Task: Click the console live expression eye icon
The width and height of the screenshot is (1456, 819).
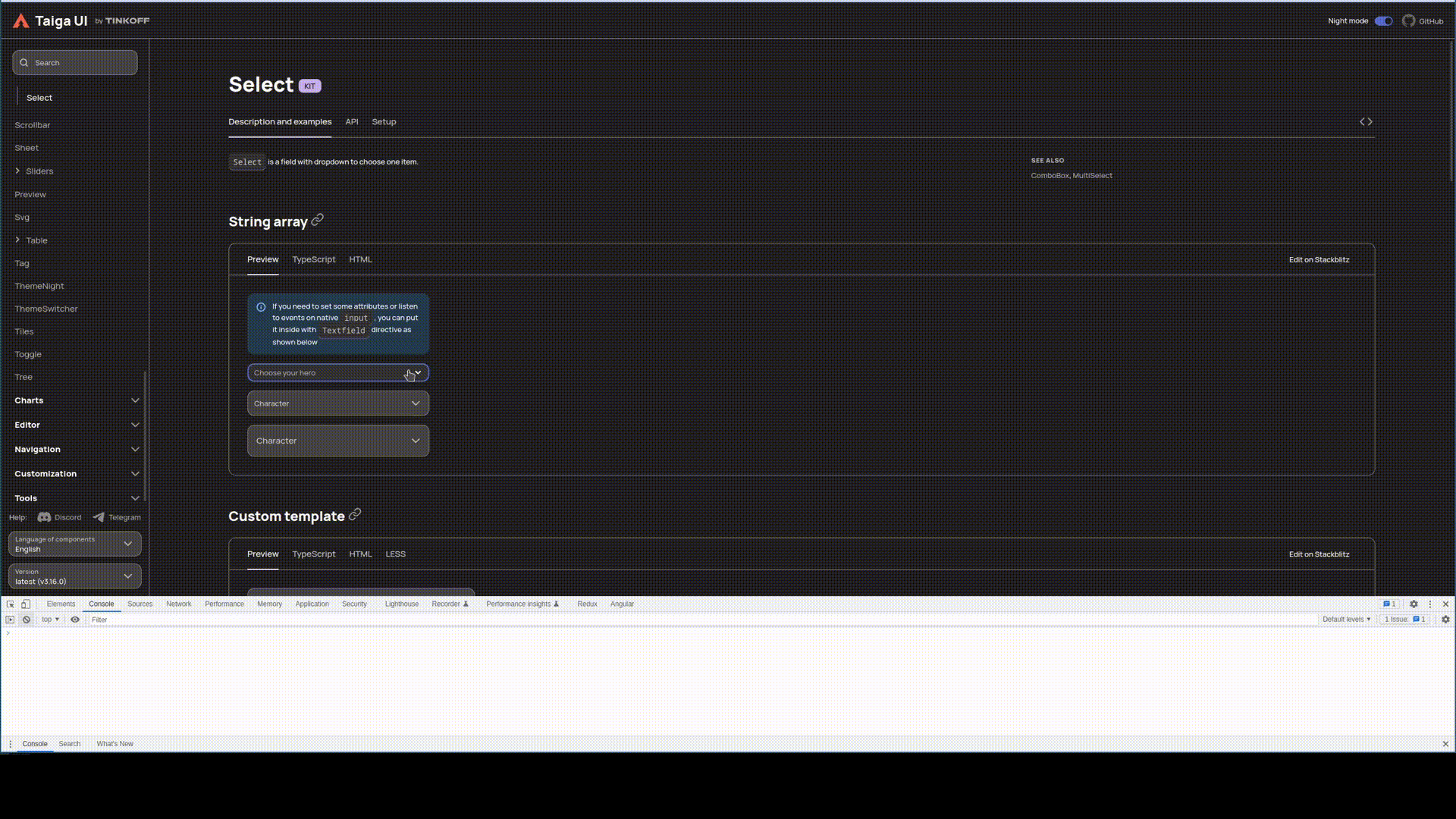Action: pyautogui.click(x=75, y=620)
